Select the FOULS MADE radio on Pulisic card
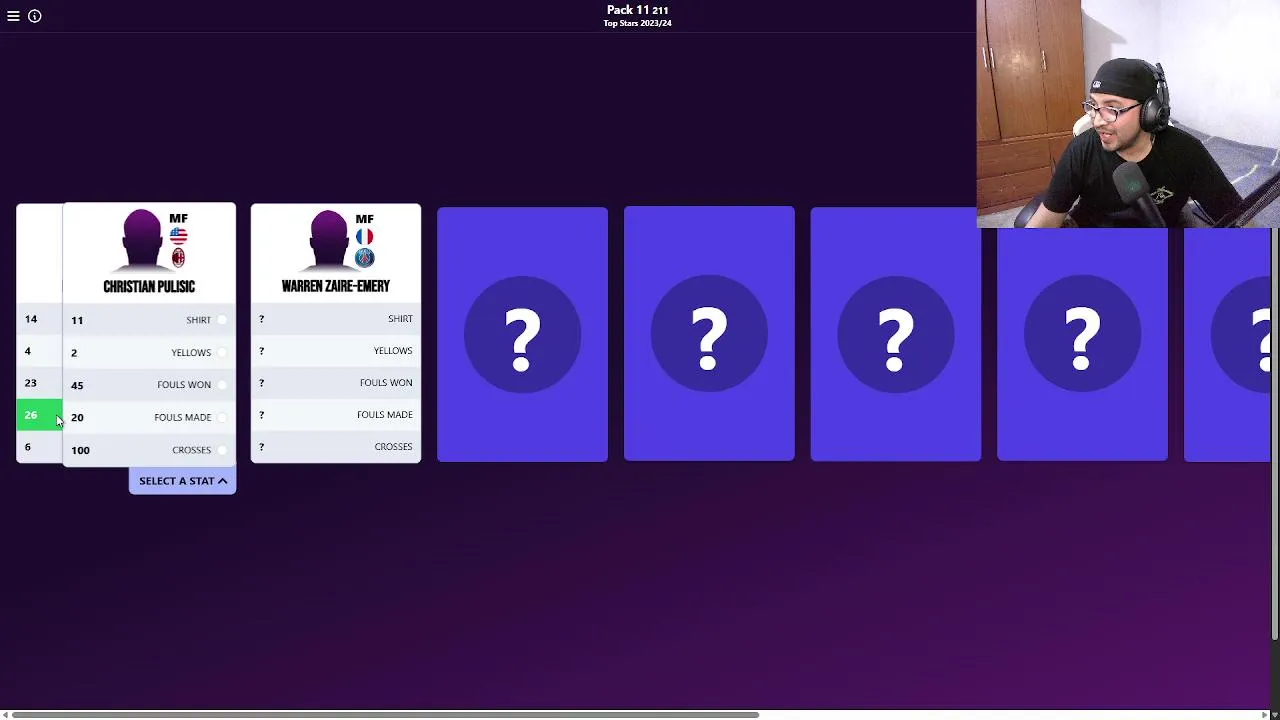 click(x=222, y=417)
